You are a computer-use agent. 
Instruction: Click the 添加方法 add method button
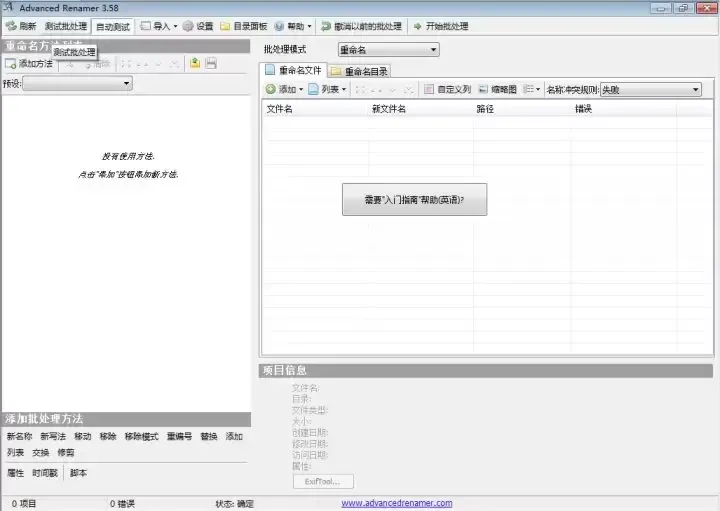tap(29, 63)
